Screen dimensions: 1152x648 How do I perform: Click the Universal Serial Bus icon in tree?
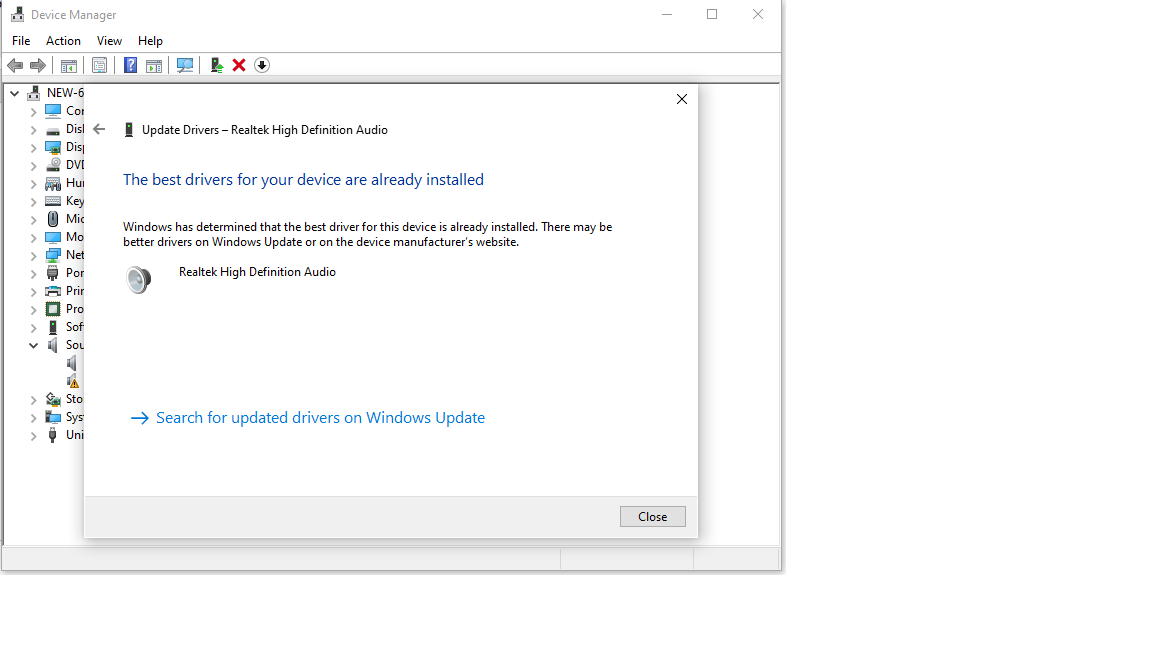[x=53, y=435]
